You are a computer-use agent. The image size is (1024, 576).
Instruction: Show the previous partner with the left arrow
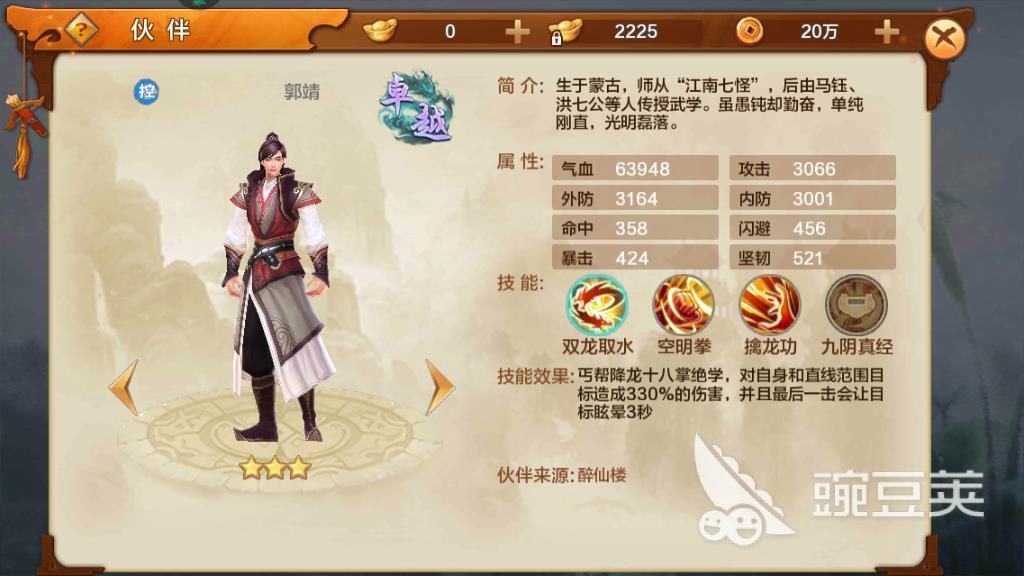pyautogui.click(x=124, y=387)
